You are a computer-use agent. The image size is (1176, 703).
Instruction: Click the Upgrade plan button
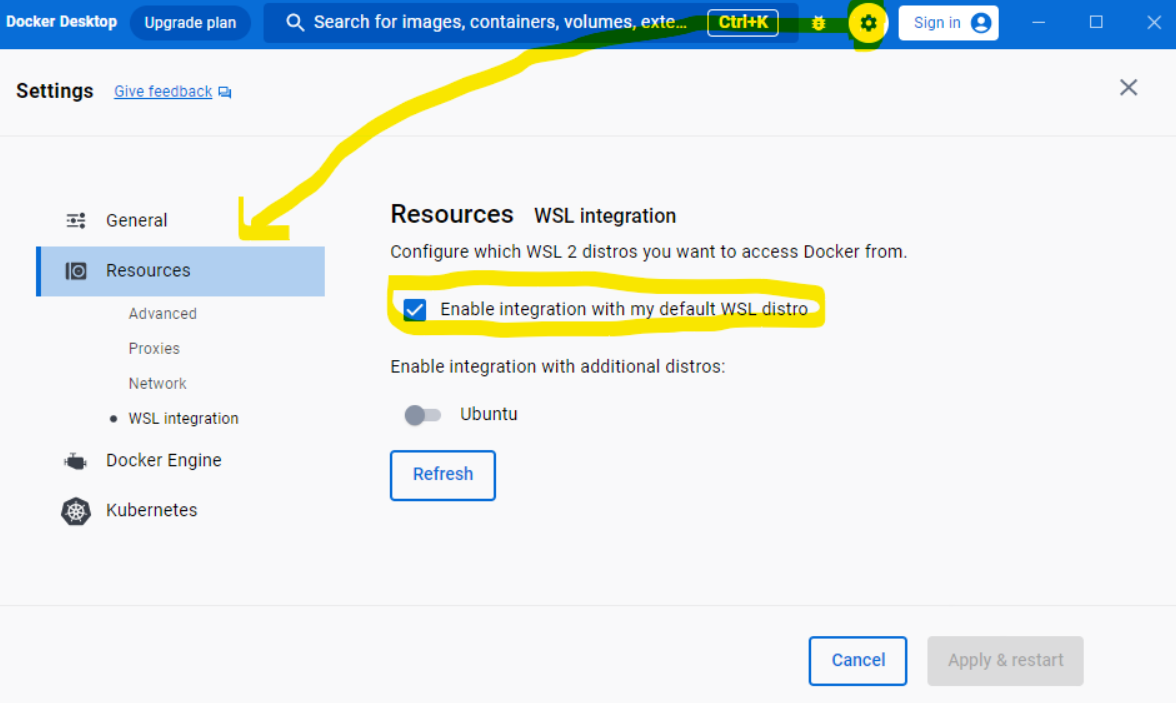pyautogui.click(x=190, y=23)
